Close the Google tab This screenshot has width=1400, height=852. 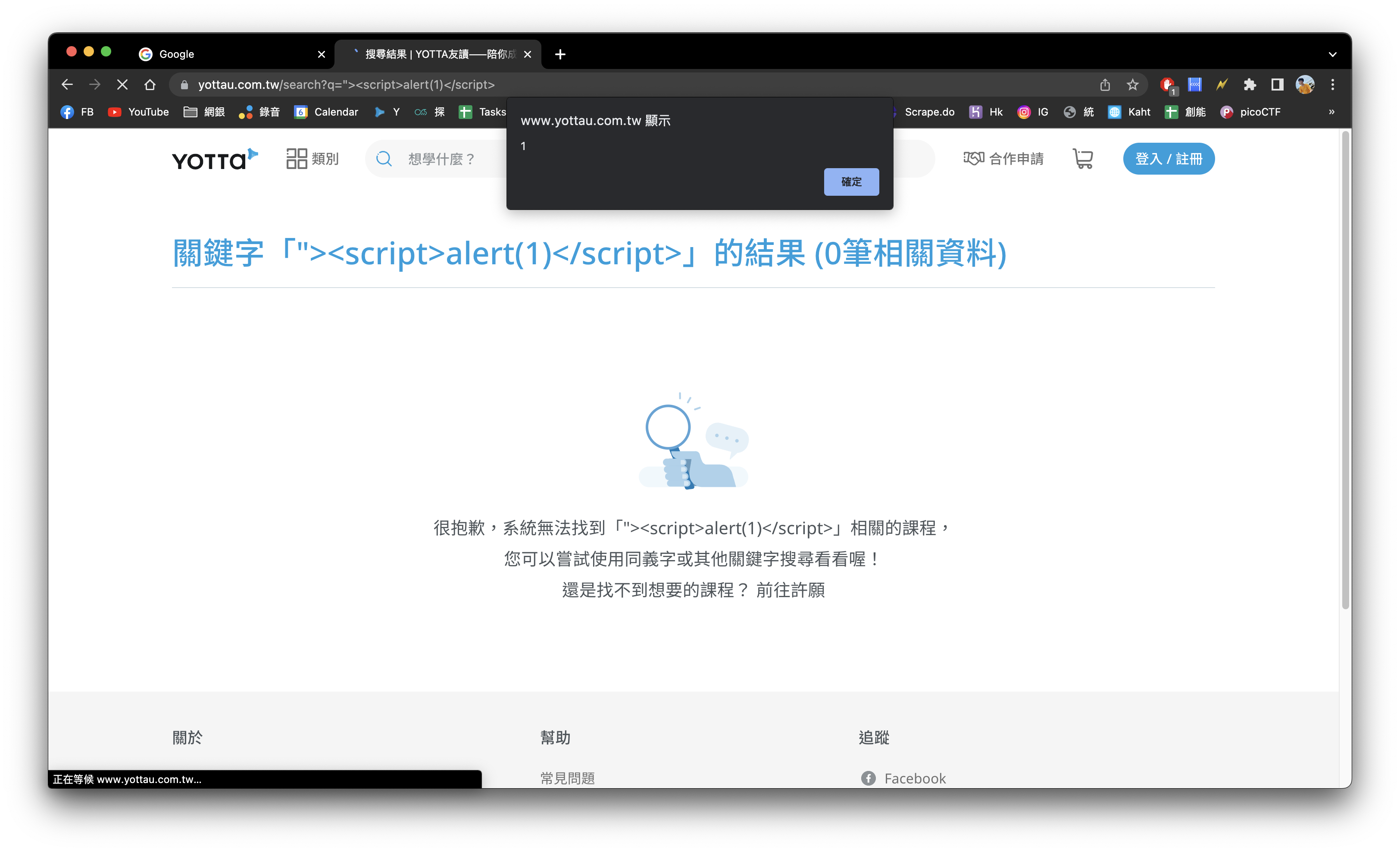click(322, 55)
